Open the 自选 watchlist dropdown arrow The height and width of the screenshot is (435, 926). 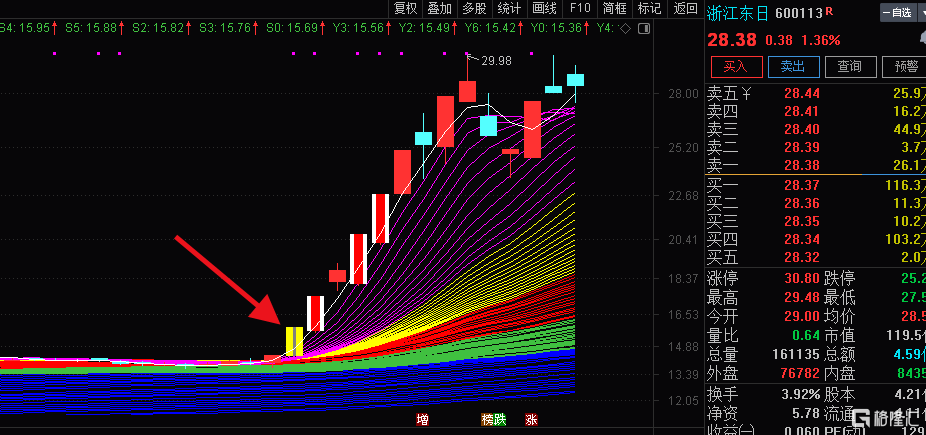(920, 12)
